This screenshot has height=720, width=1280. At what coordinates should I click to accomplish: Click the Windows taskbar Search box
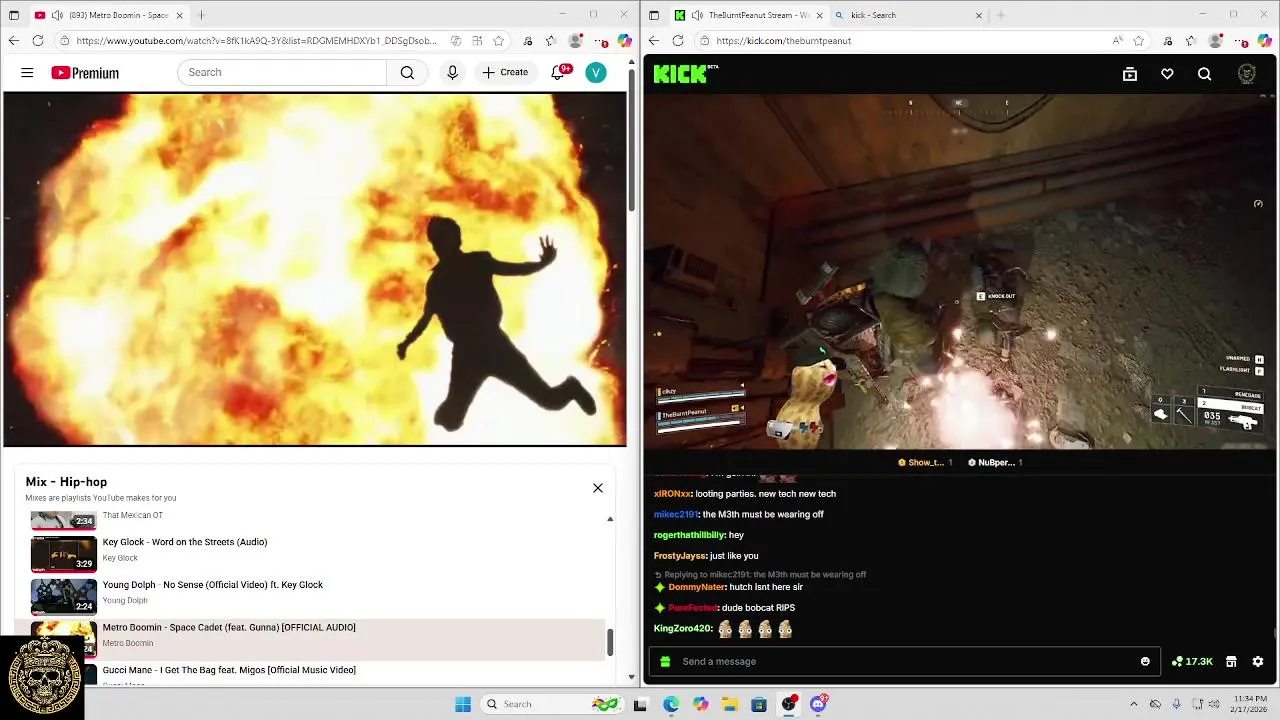click(x=550, y=704)
